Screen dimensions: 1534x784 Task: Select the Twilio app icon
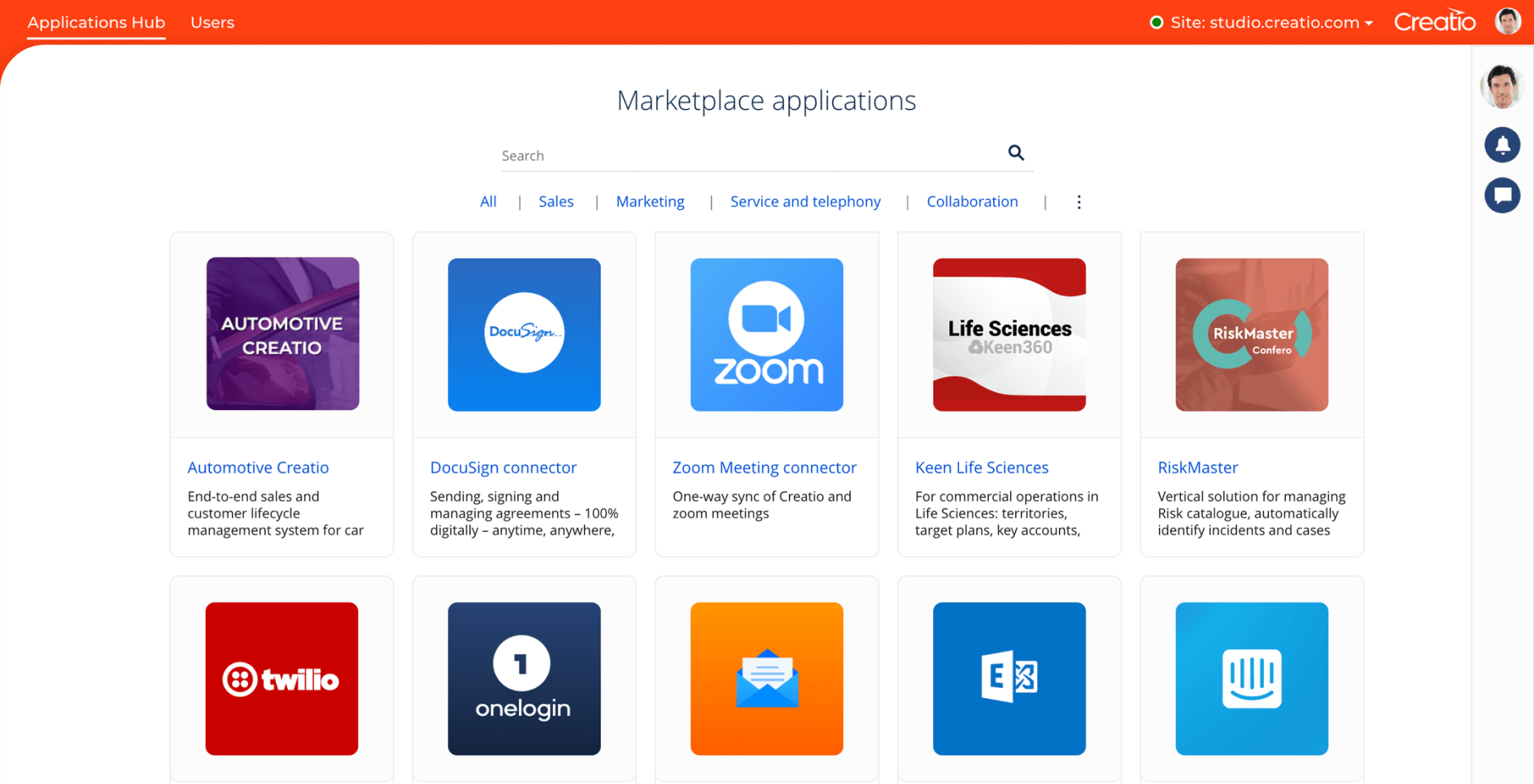(281, 678)
